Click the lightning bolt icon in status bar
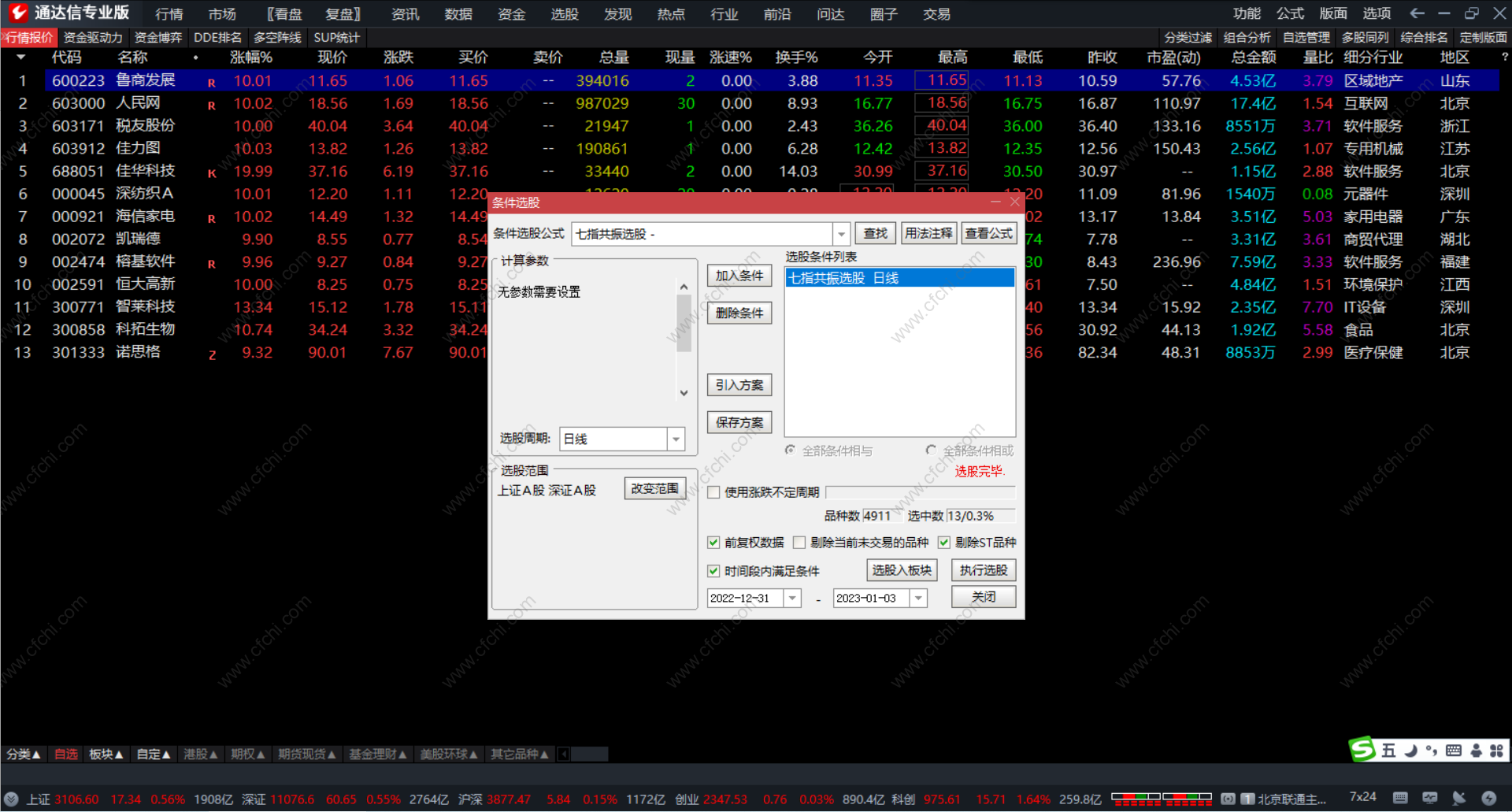This screenshot has width=1512, height=812. click(1488, 798)
